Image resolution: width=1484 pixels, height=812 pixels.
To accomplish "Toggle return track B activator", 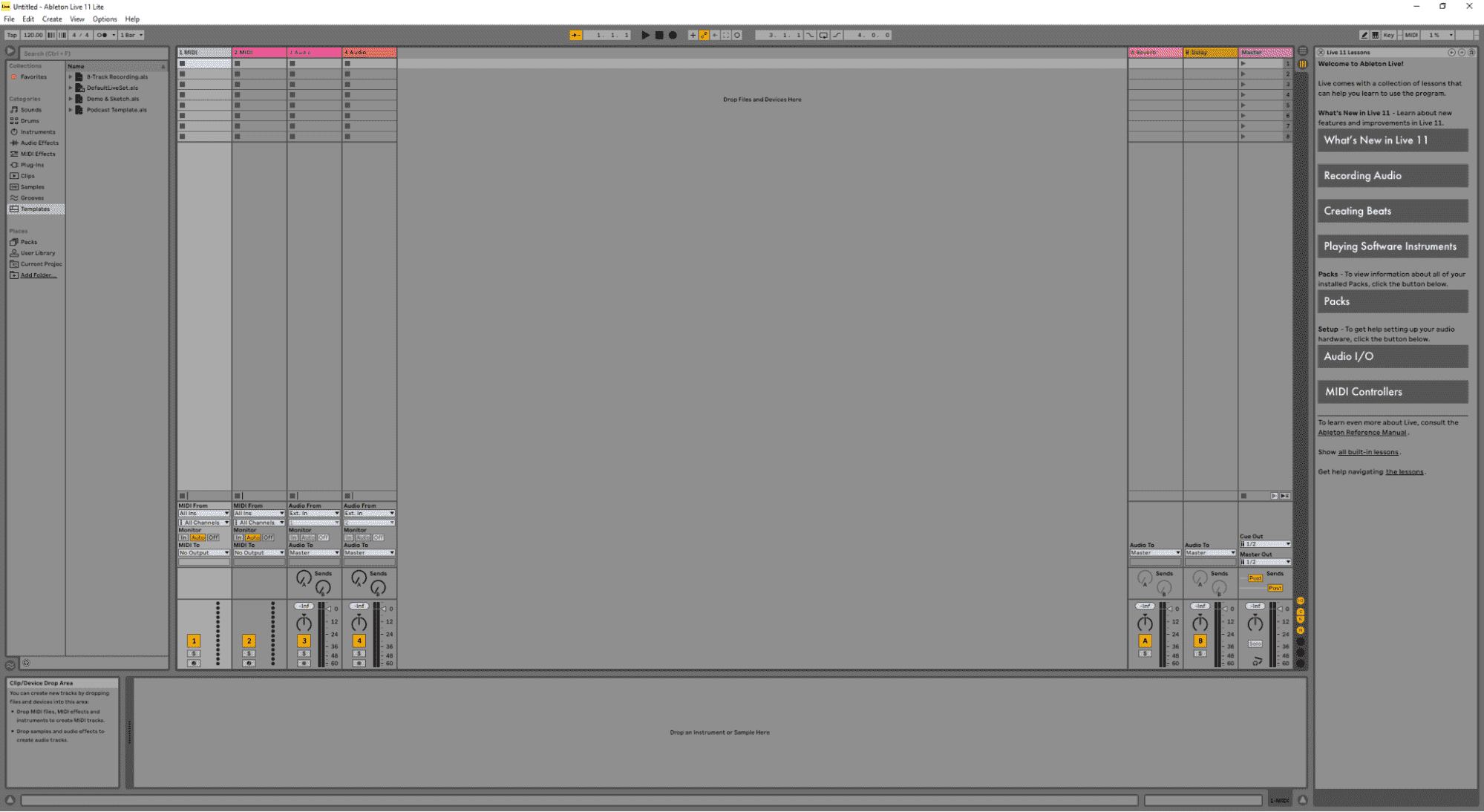I will [x=1200, y=641].
